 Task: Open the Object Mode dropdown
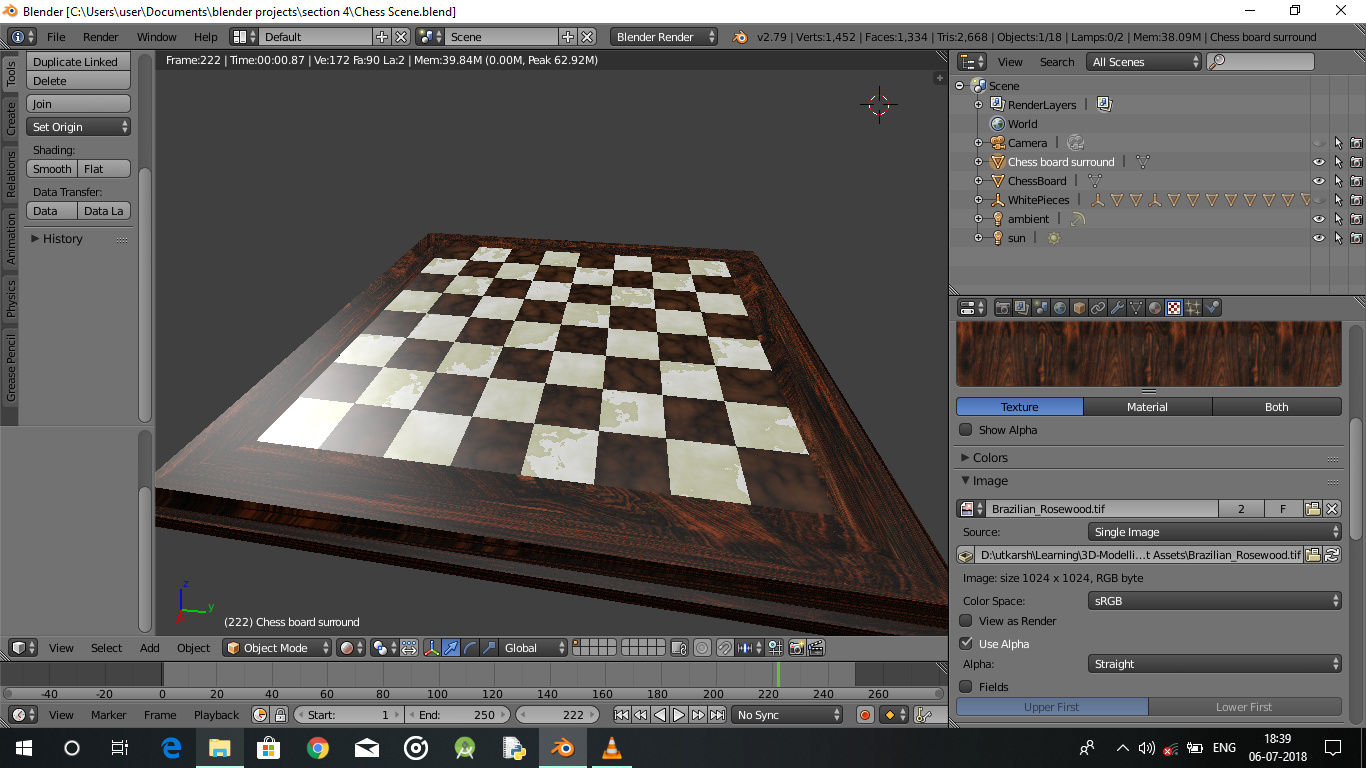(x=277, y=648)
